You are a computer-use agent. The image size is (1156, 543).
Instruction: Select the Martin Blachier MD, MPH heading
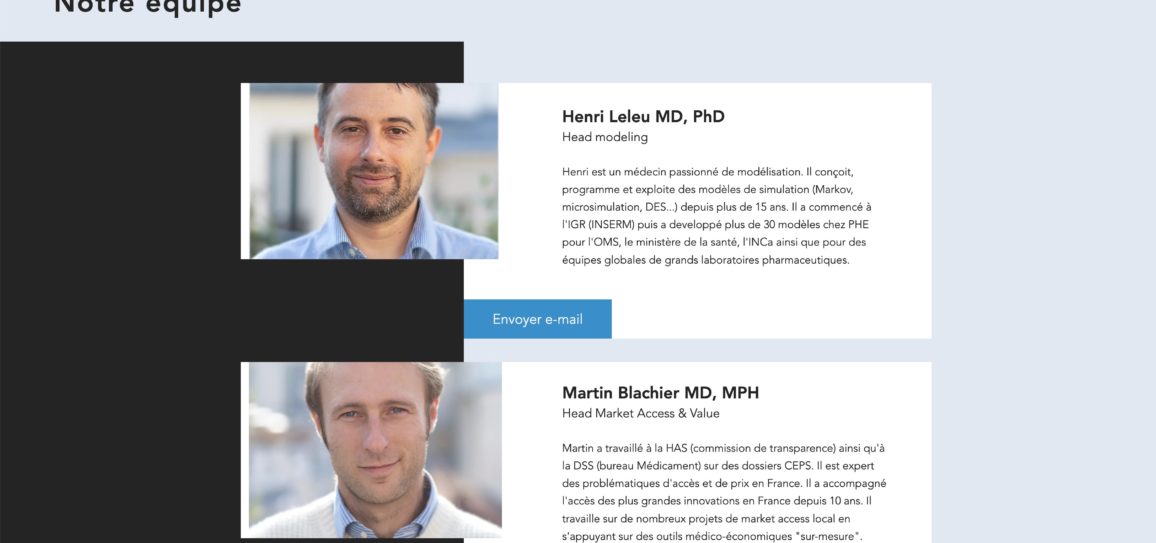coord(660,393)
